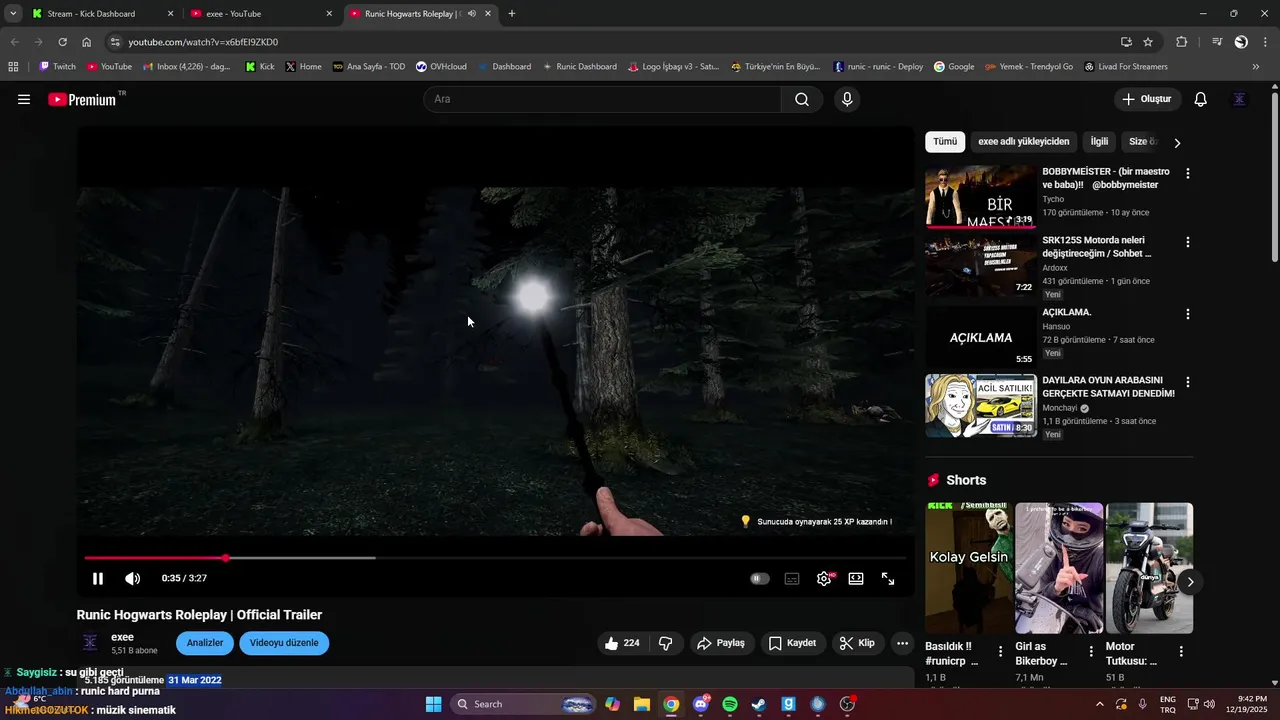Open tab search dropdown in Chrome

tap(13, 14)
